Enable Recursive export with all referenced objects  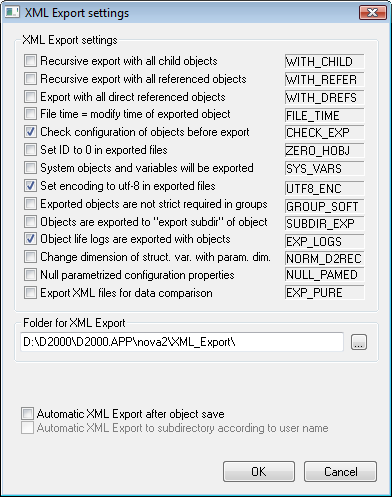pos(30,79)
